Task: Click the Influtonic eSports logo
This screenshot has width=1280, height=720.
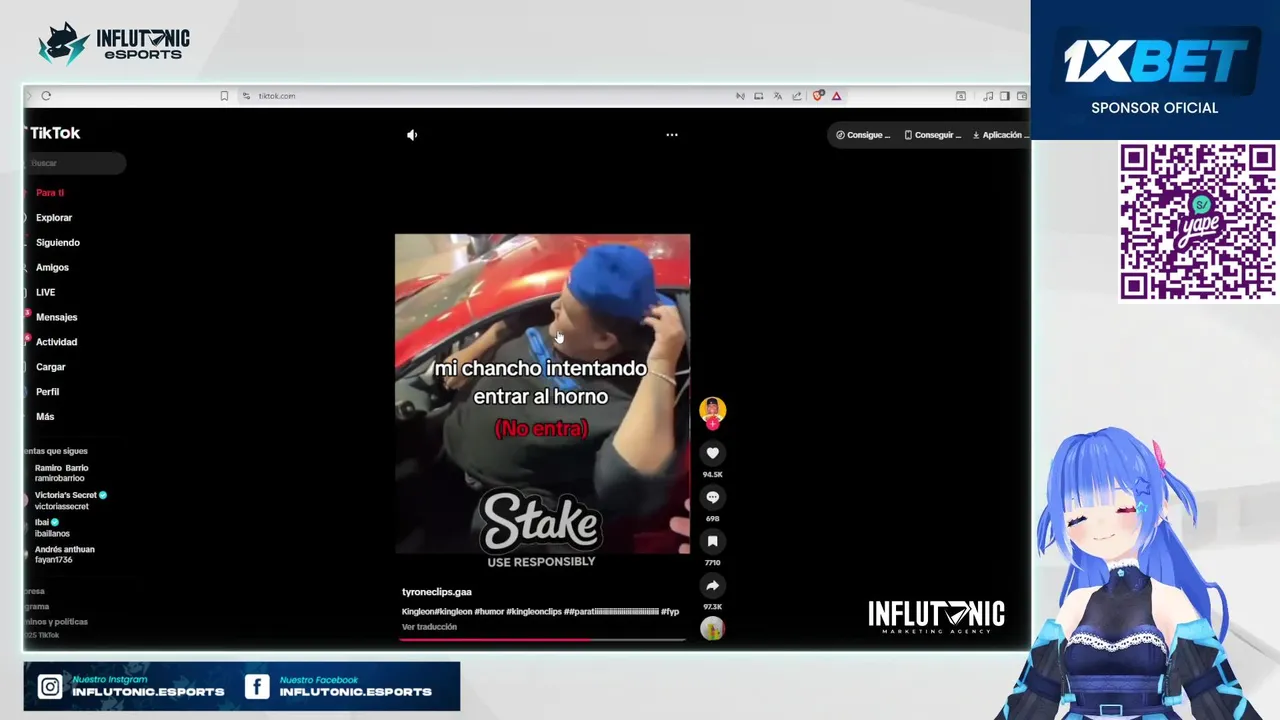Action: pyautogui.click(x=113, y=43)
